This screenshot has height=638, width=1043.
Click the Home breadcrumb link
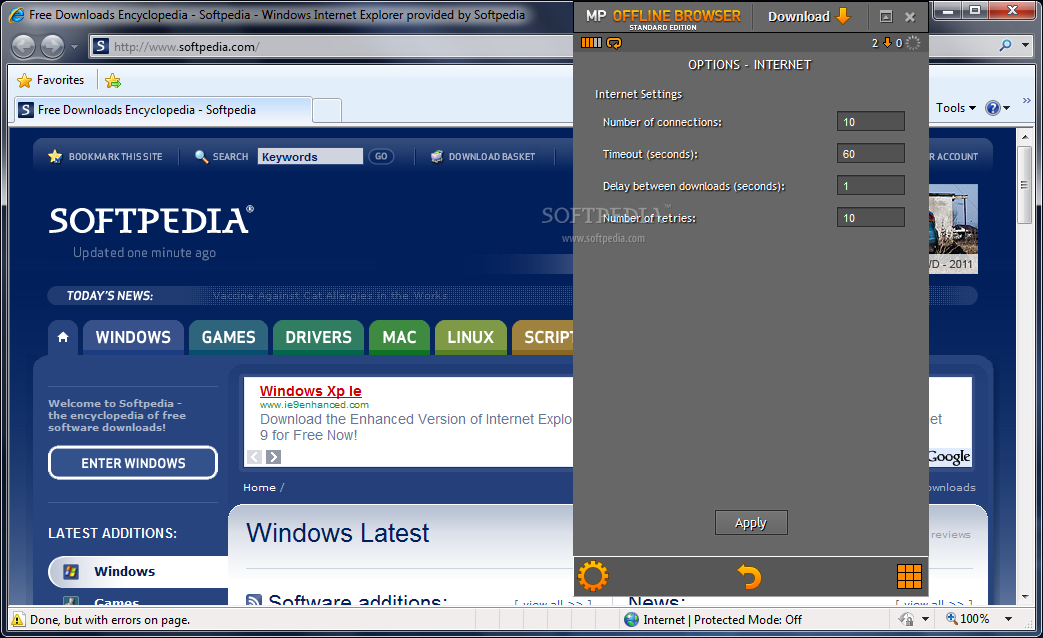tap(259, 488)
